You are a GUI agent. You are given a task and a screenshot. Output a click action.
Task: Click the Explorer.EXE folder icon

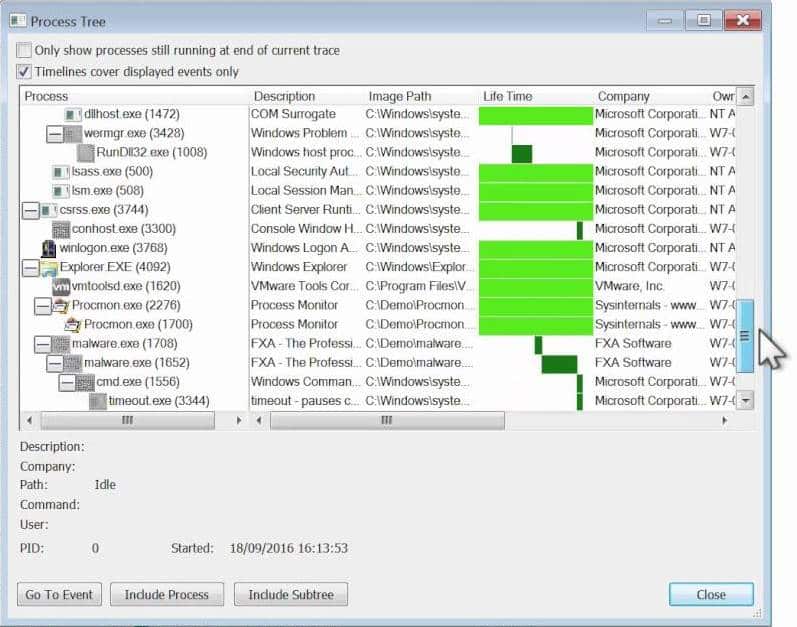[48, 267]
